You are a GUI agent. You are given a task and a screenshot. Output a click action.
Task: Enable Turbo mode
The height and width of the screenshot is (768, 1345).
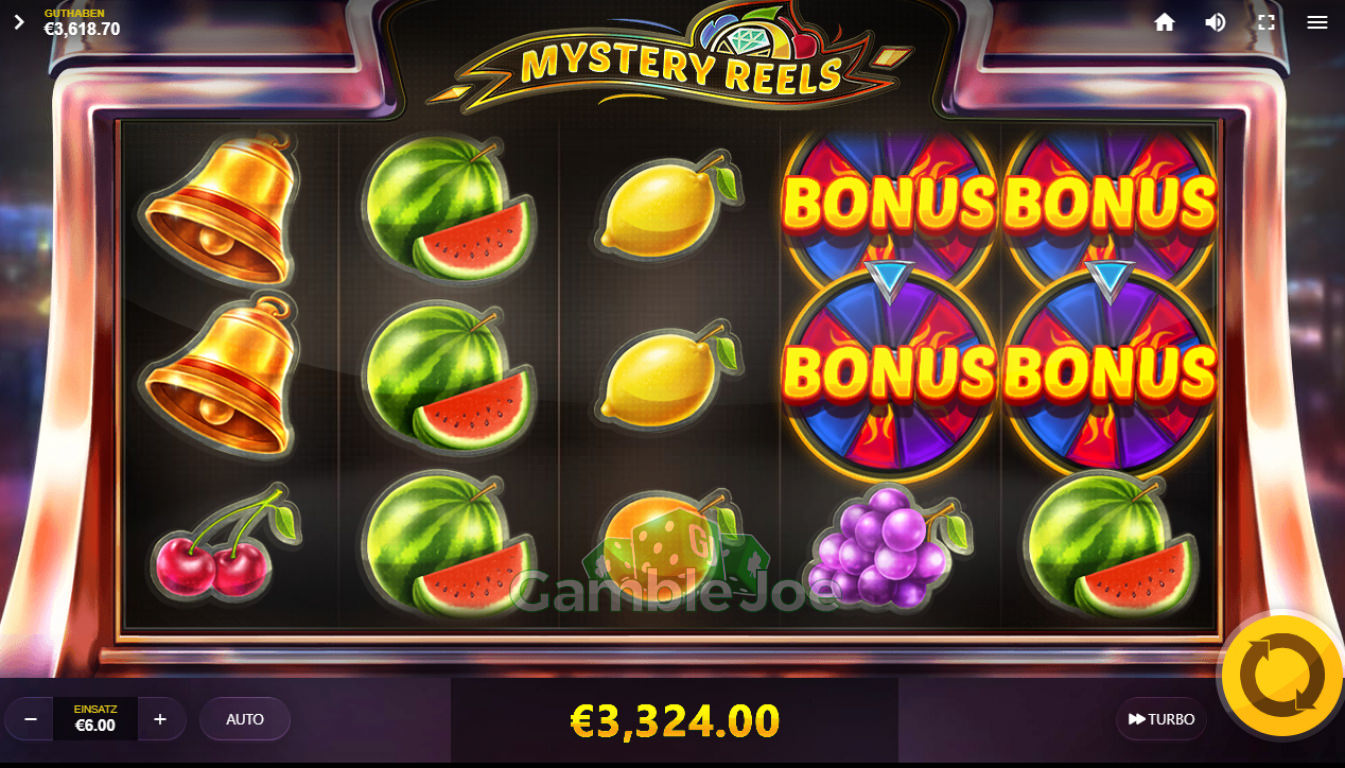point(1161,719)
